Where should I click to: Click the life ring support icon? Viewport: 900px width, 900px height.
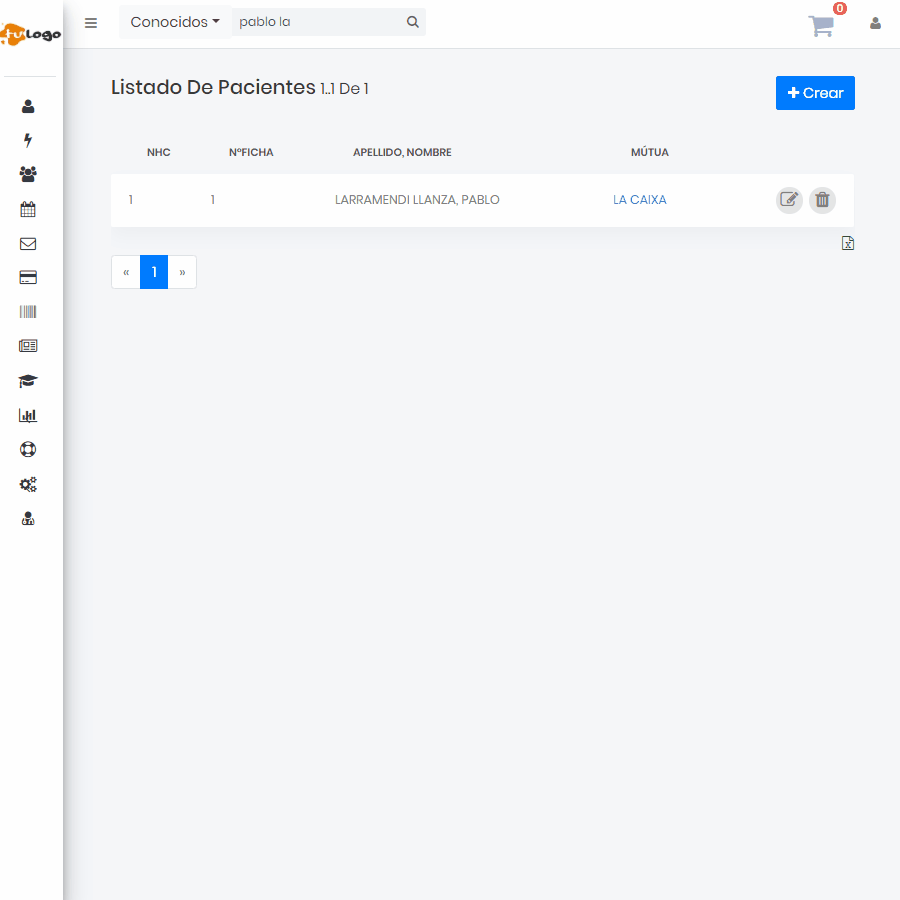[28, 450]
